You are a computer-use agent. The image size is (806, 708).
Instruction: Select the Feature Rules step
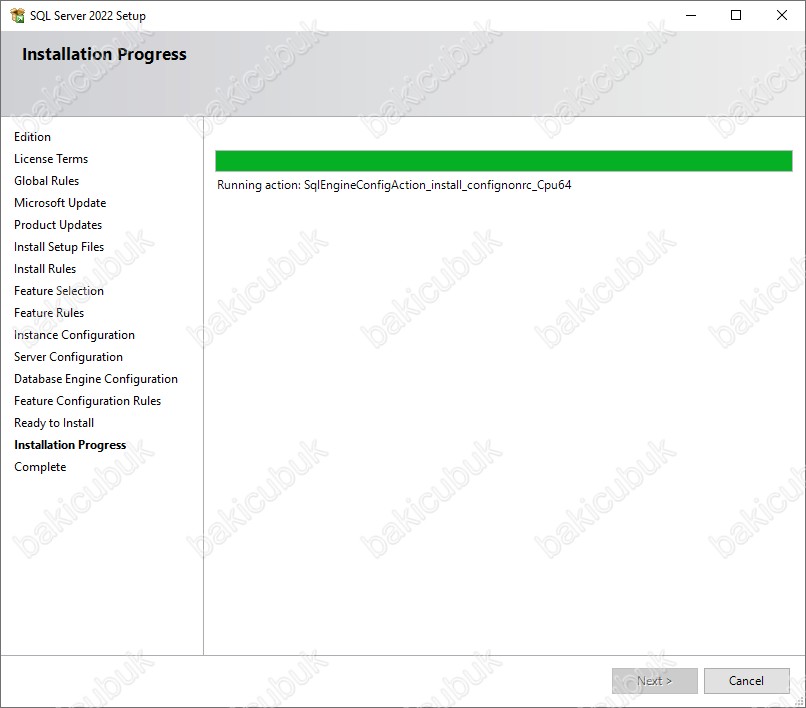pos(49,313)
